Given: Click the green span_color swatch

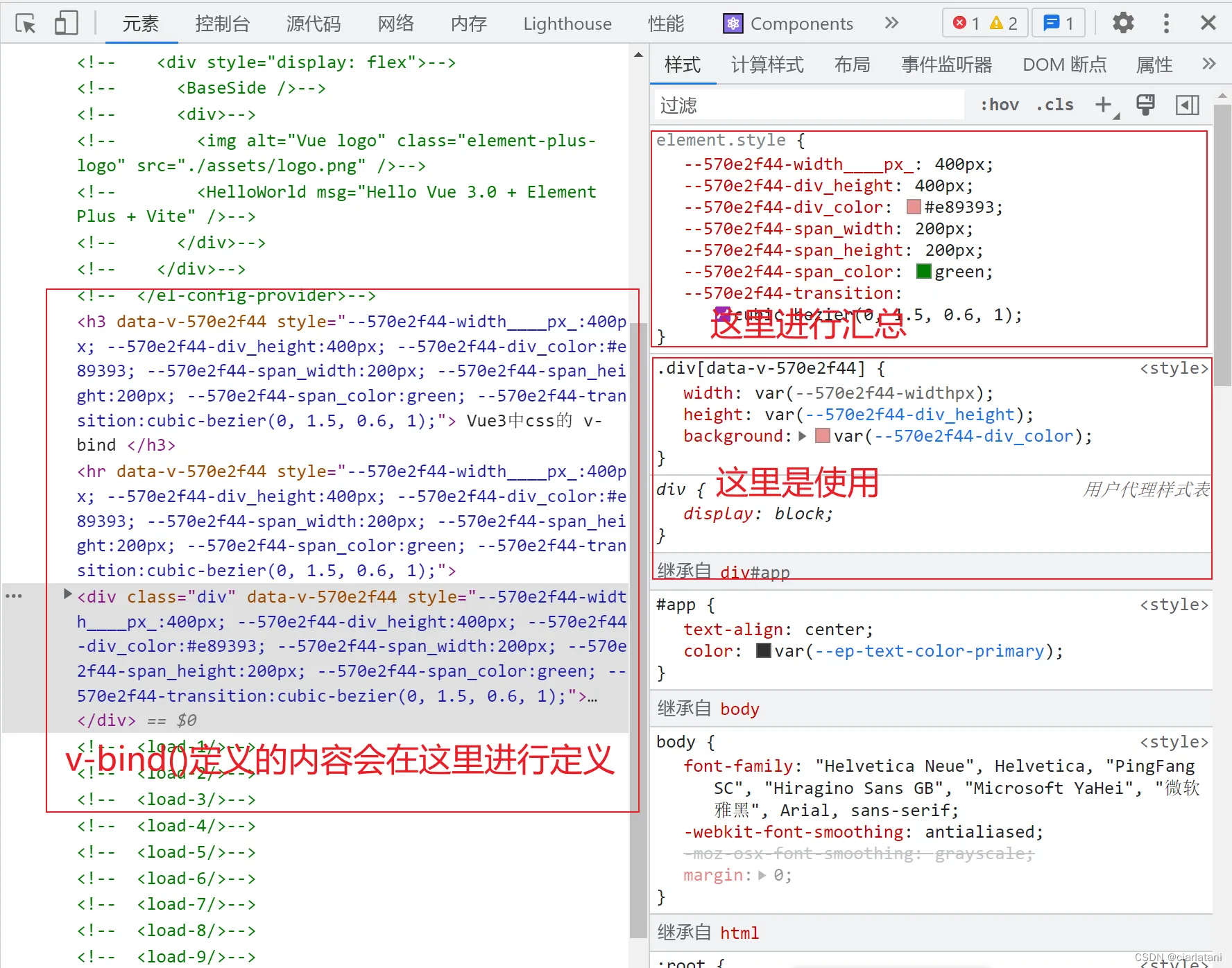Looking at the screenshot, I should coord(923,272).
